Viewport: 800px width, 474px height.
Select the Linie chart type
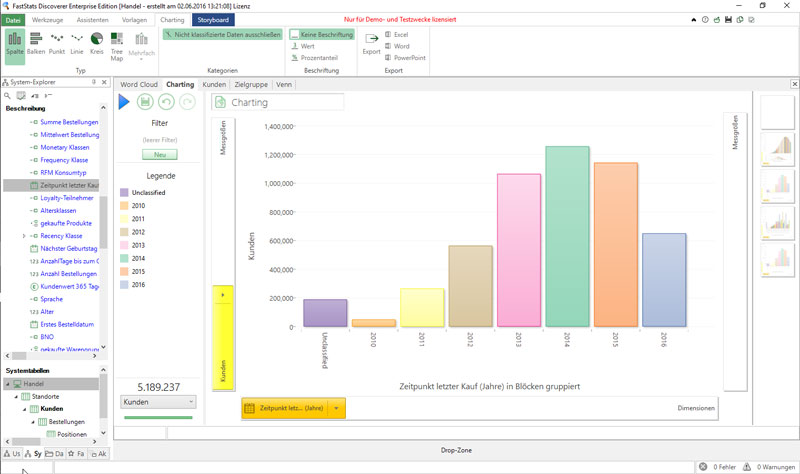(78, 45)
